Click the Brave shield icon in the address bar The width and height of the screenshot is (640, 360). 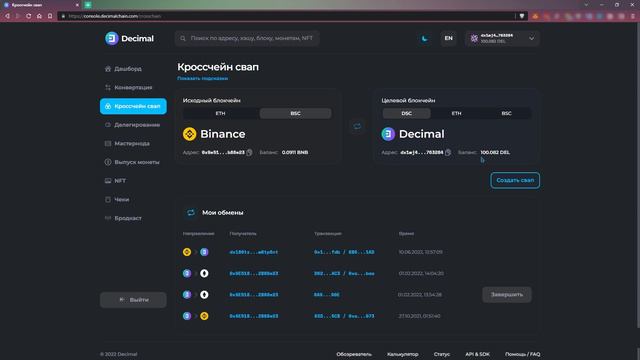coord(522,16)
